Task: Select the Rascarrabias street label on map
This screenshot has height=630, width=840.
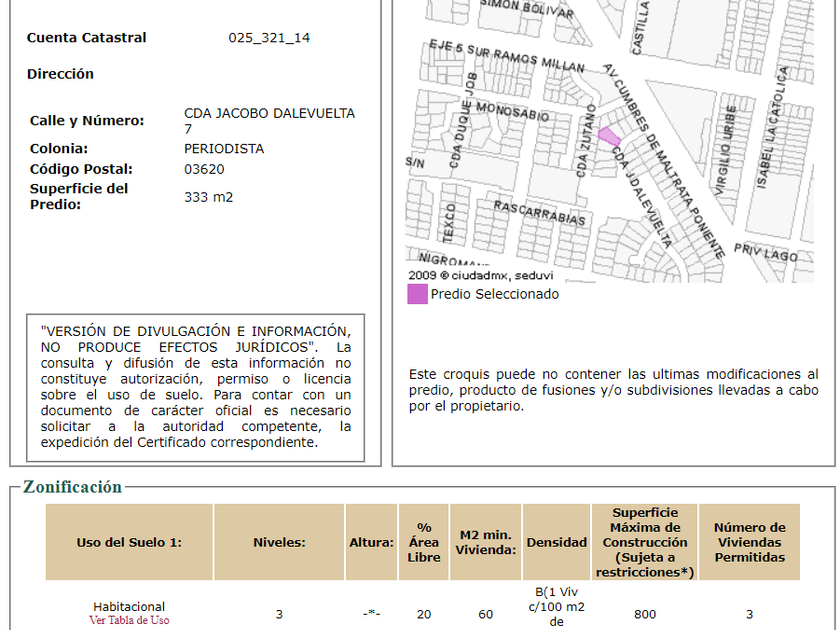Action: pyautogui.click(x=538, y=212)
